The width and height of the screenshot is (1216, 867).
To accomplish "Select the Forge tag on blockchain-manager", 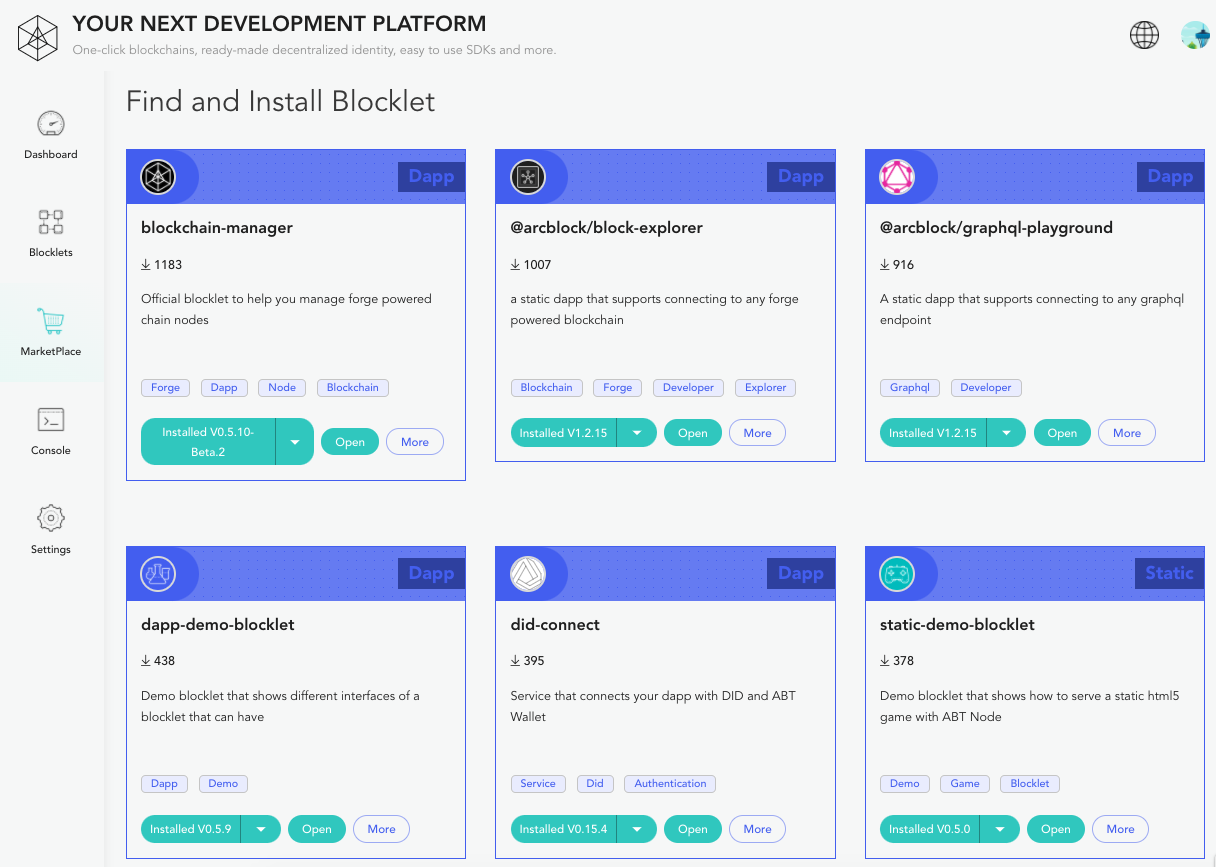I will click(x=166, y=388).
